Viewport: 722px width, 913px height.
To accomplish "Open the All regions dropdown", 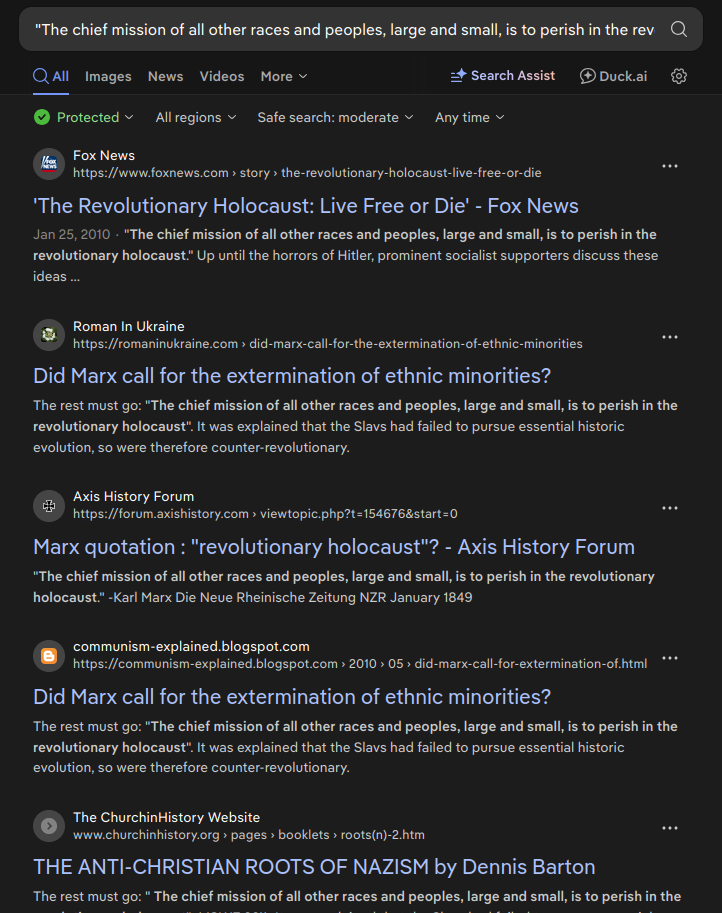I will tap(196, 117).
